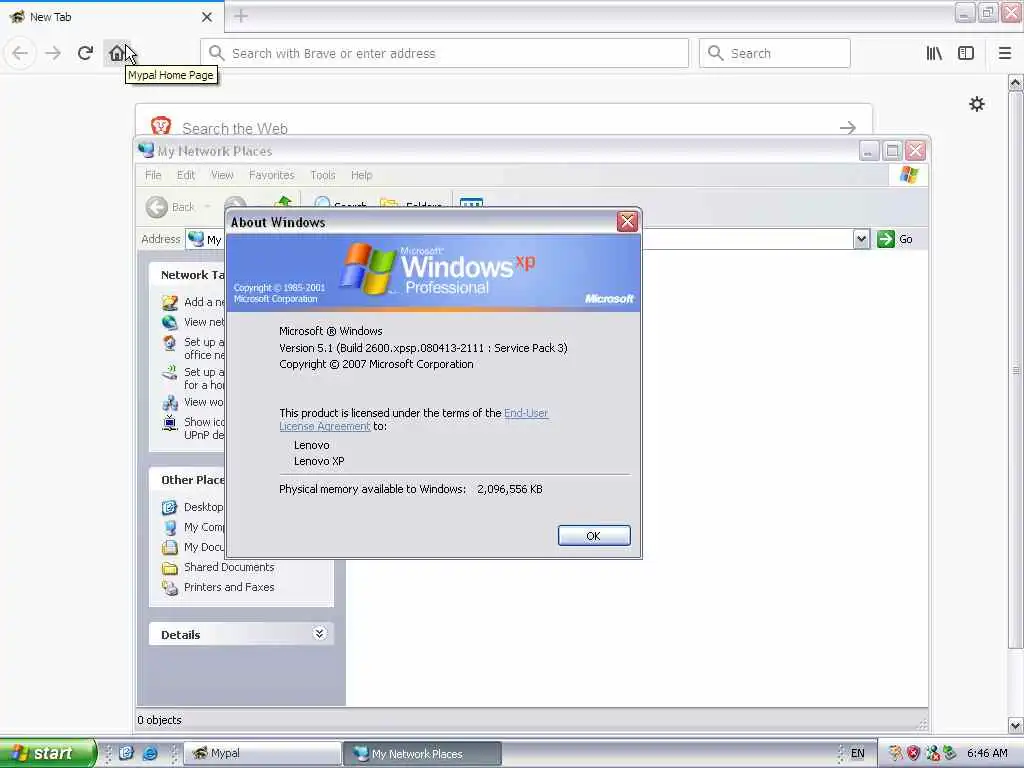Toggle the browser sidebar icon

coord(966,53)
